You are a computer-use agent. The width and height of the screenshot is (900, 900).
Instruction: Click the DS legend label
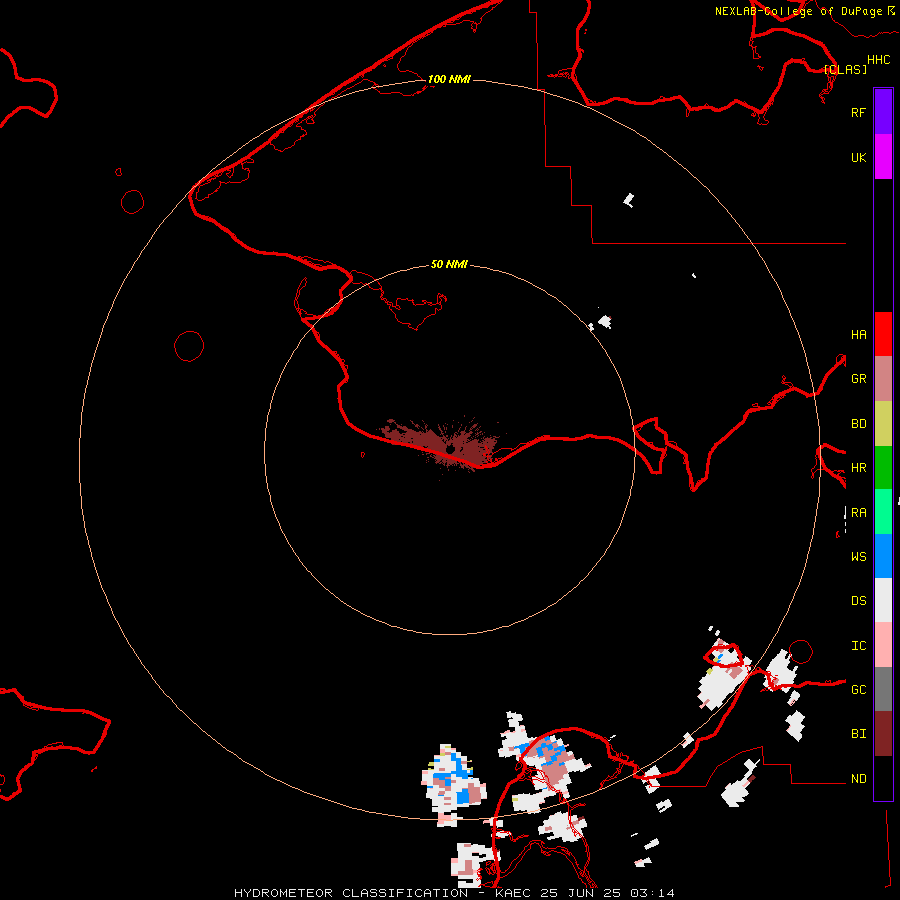point(858,600)
